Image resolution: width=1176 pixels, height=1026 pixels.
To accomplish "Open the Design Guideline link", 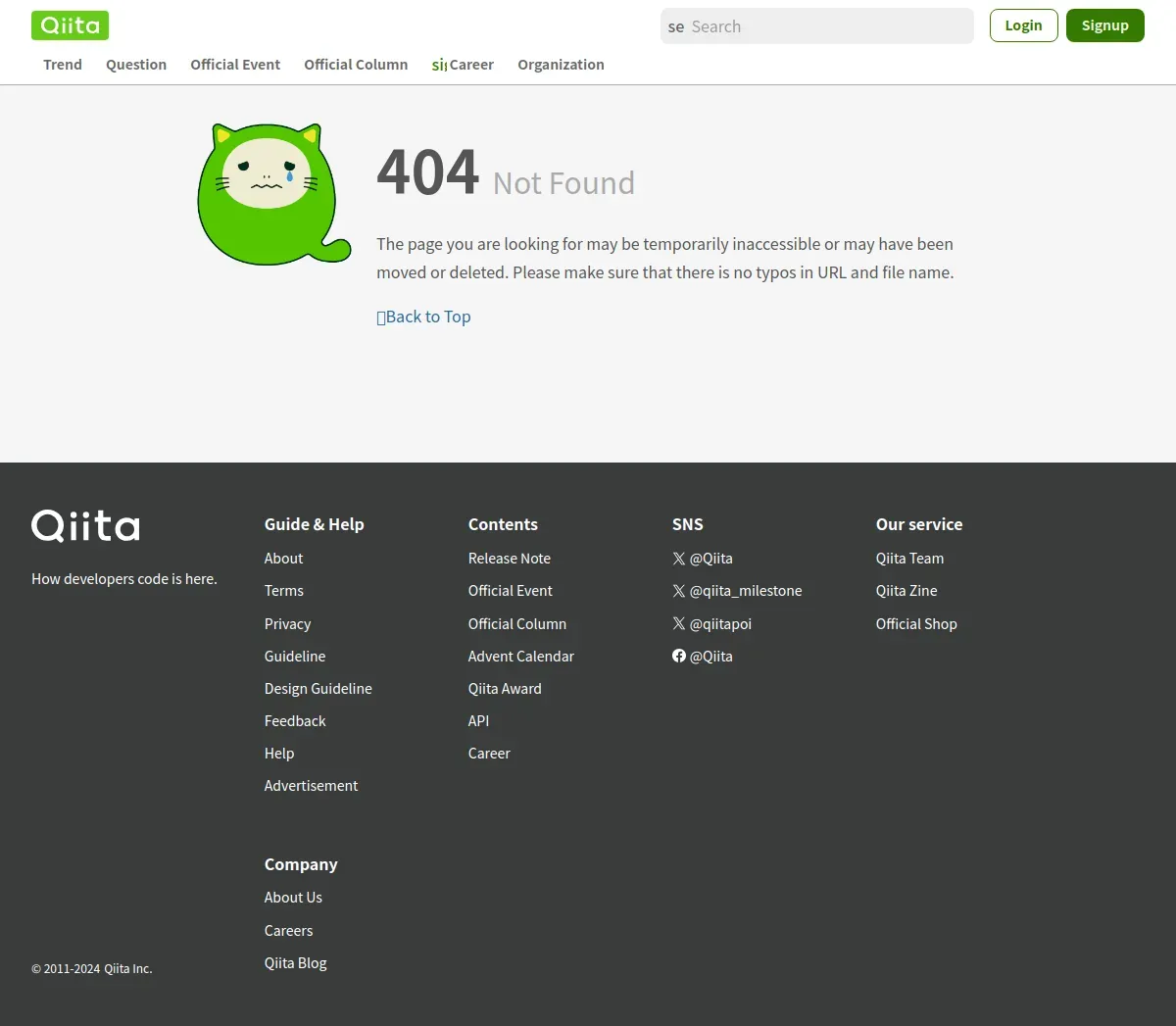I will [x=318, y=689].
